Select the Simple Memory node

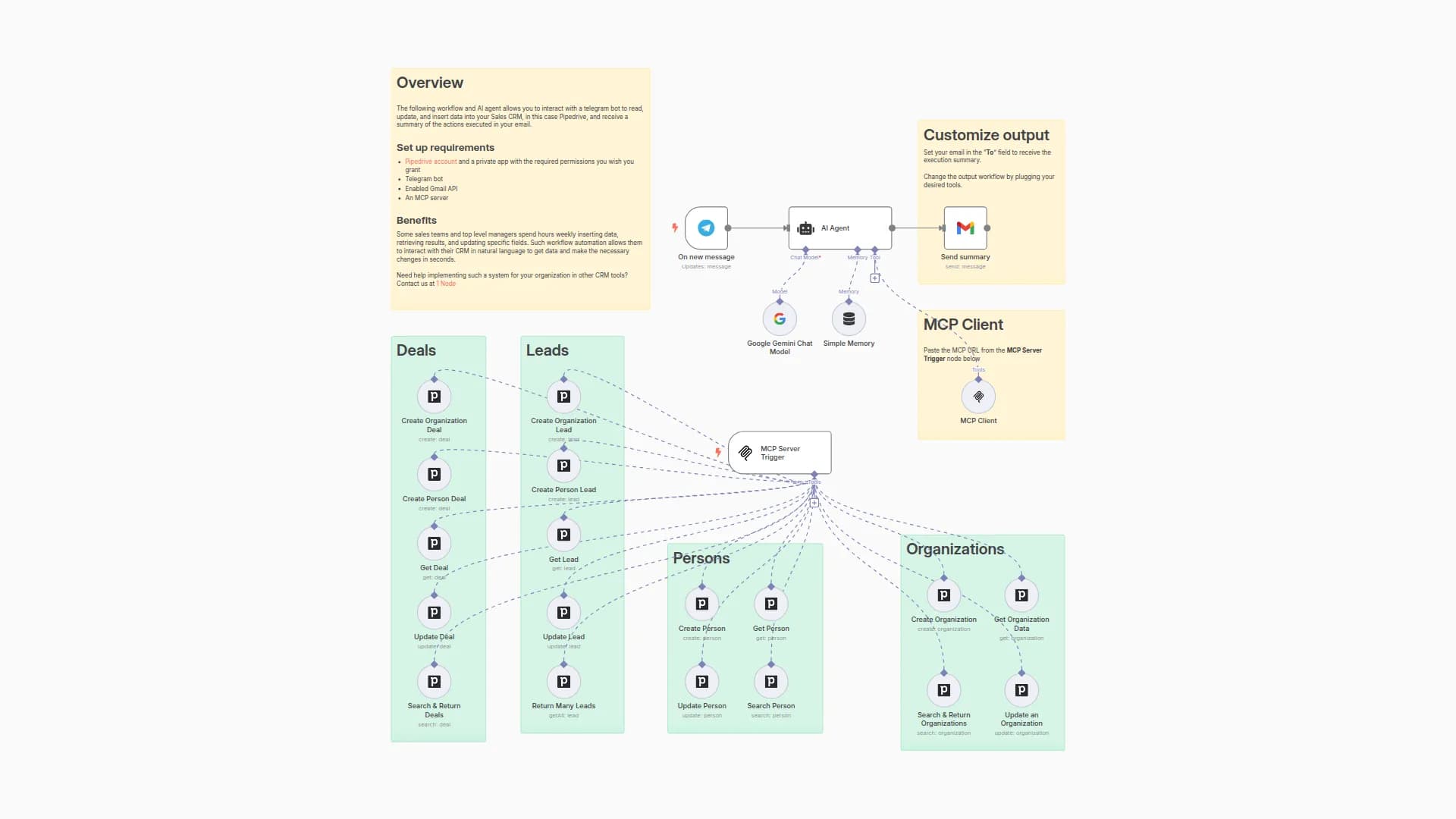tap(849, 319)
